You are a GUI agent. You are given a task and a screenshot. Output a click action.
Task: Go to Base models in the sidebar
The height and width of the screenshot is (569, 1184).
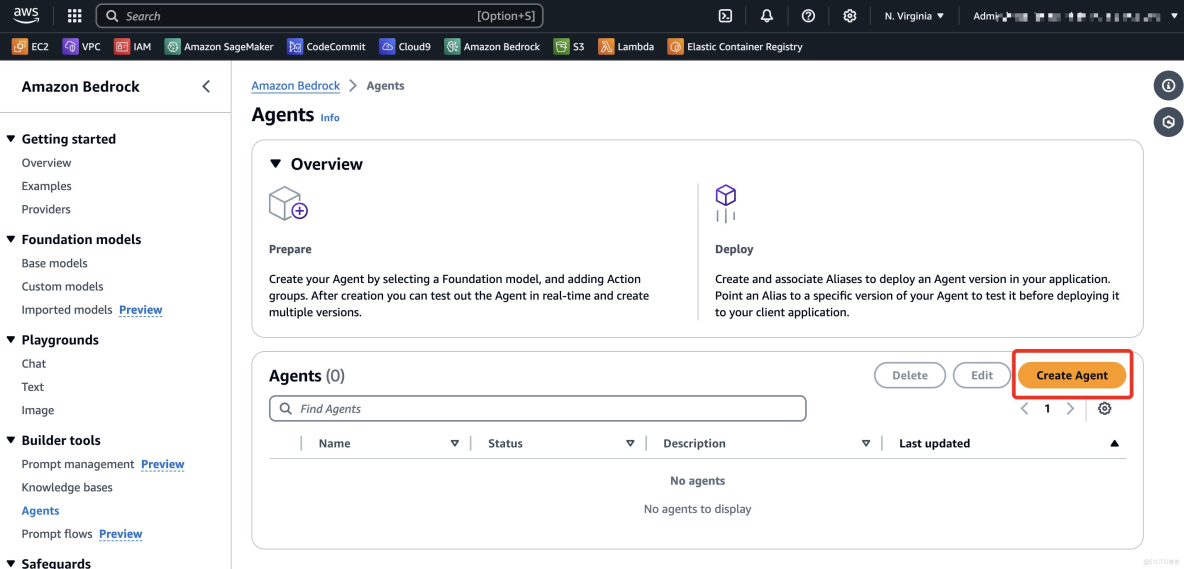pyautogui.click(x=54, y=263)
